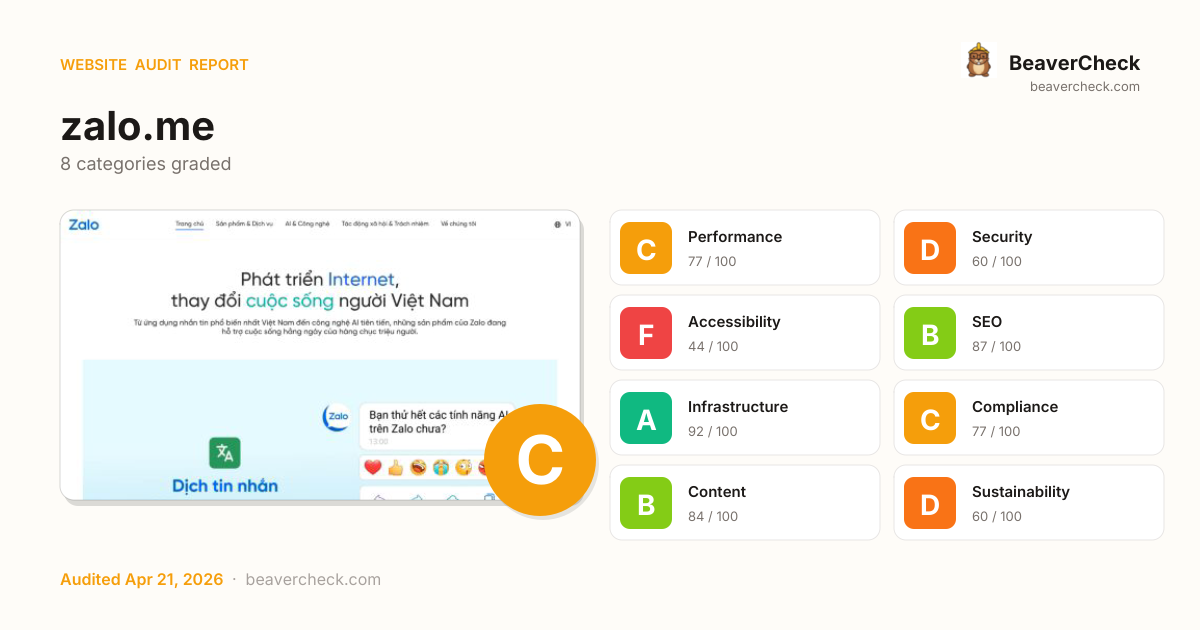
Task: Click the SEO grade B badge
Action: tap(930, 333)
